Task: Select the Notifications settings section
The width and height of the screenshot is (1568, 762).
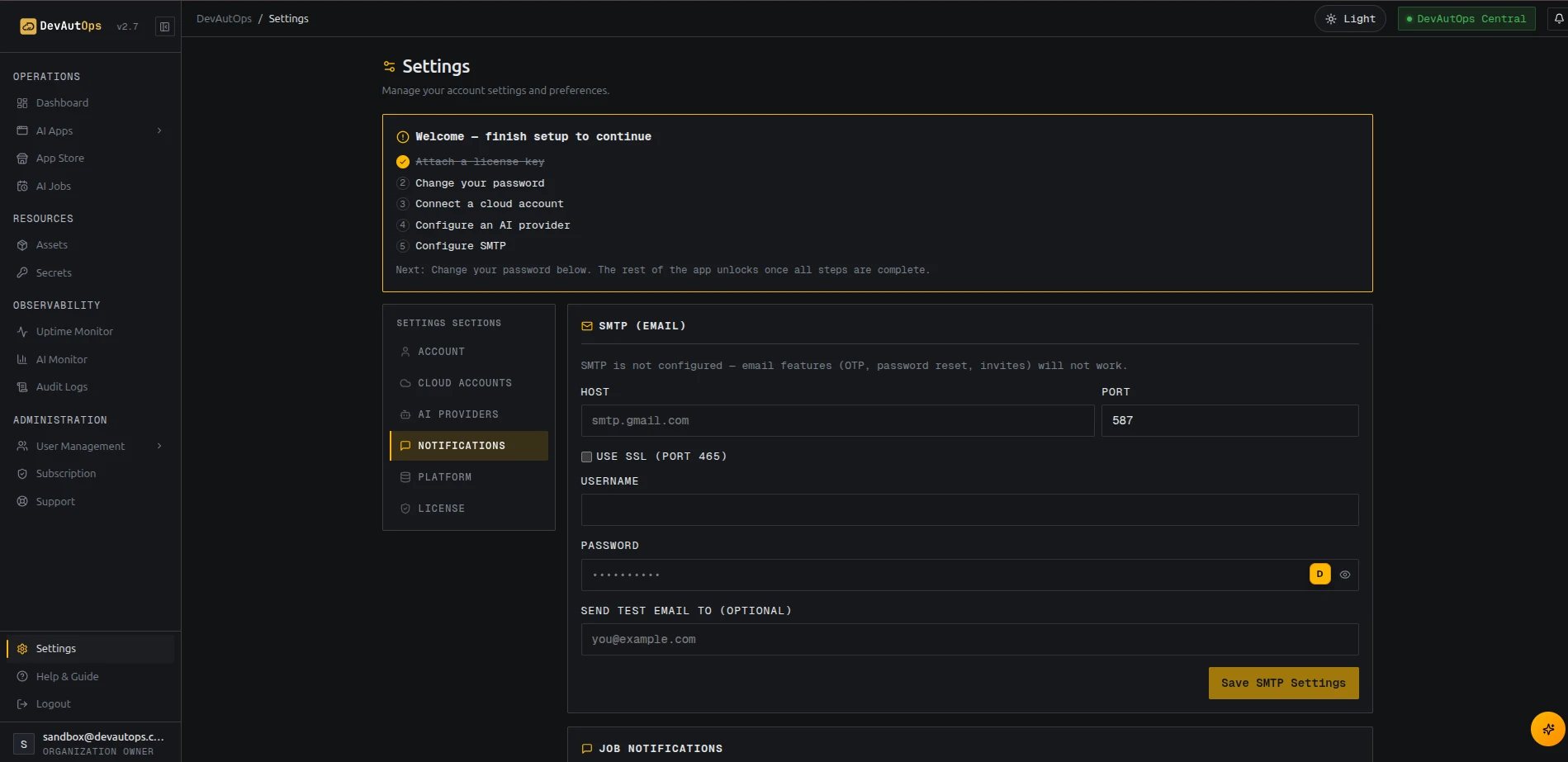Action: (469, 446)
